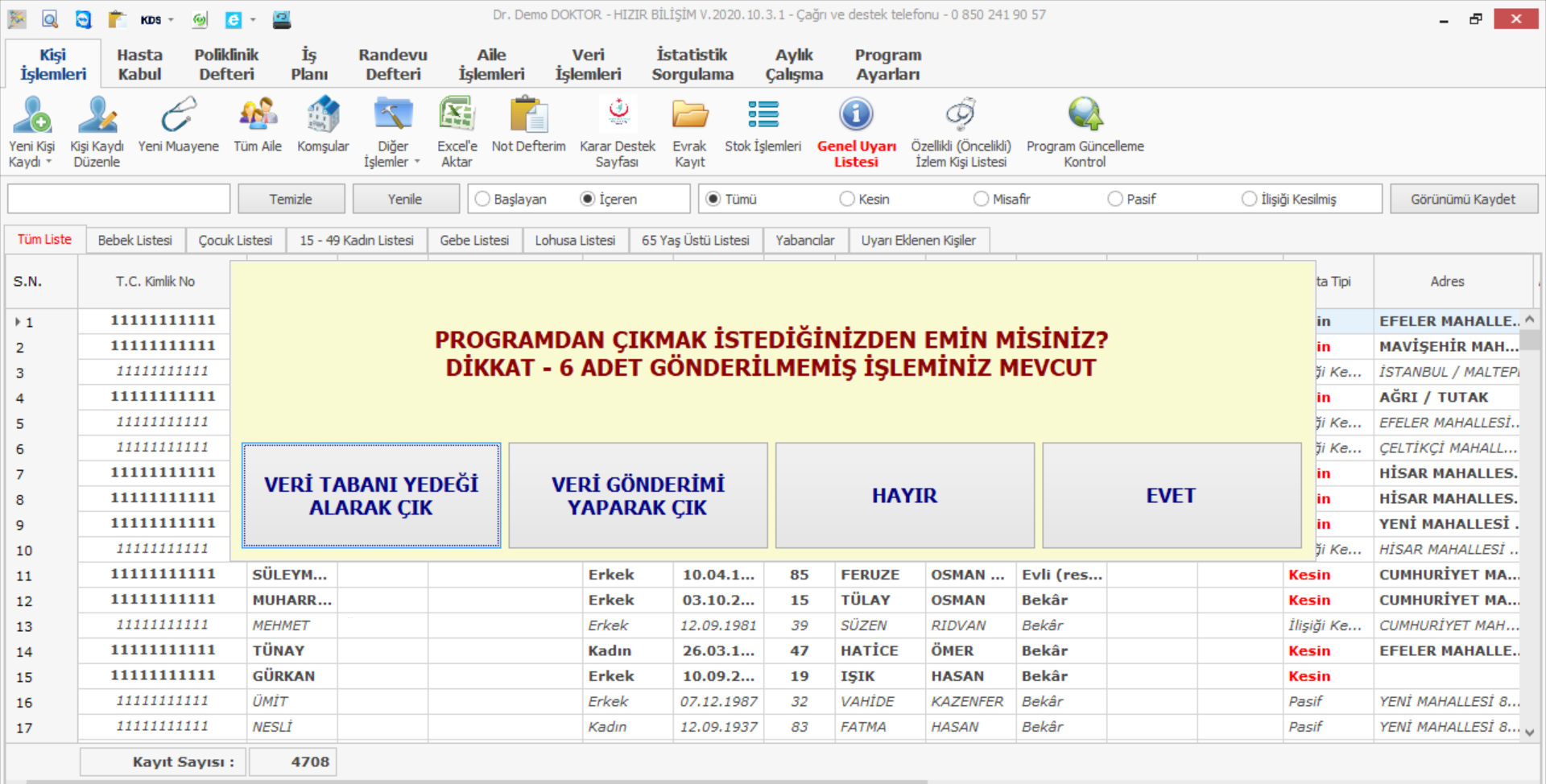Open the KDS dropdown arrow
This screenshot has width=1546, height=784.
point(171,20)
